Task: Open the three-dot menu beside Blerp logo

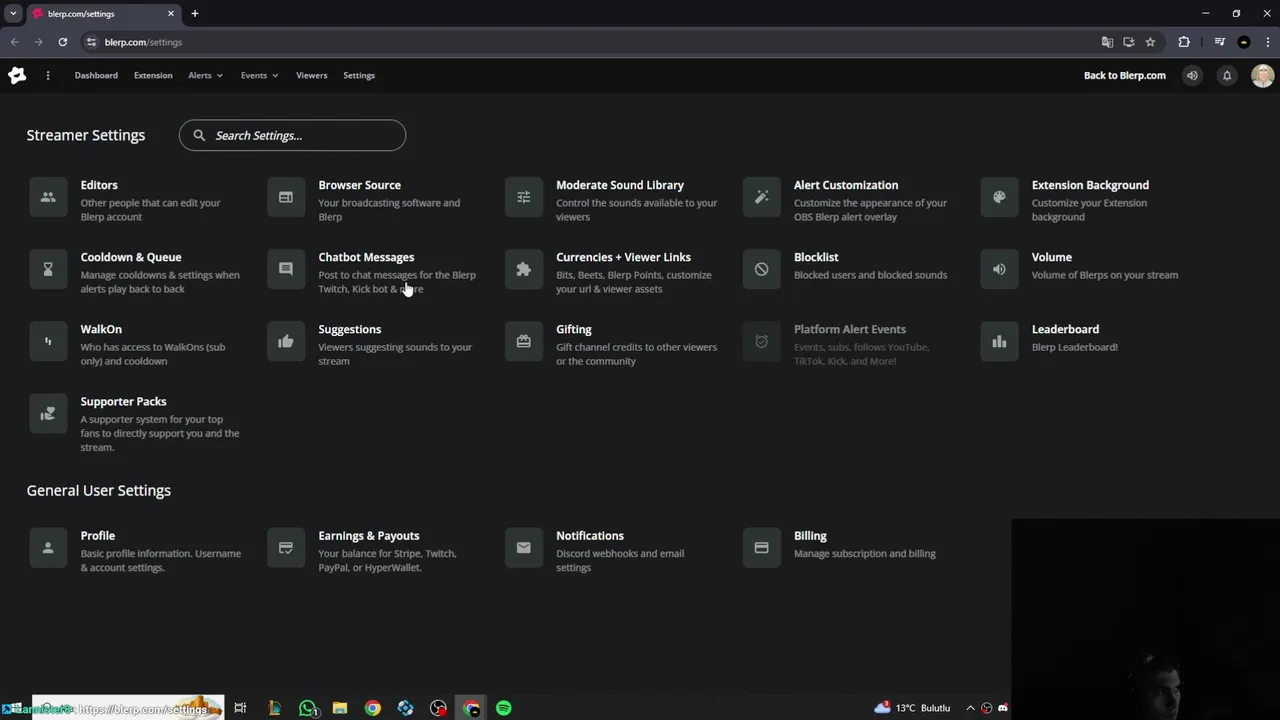Action: [47, 75]
